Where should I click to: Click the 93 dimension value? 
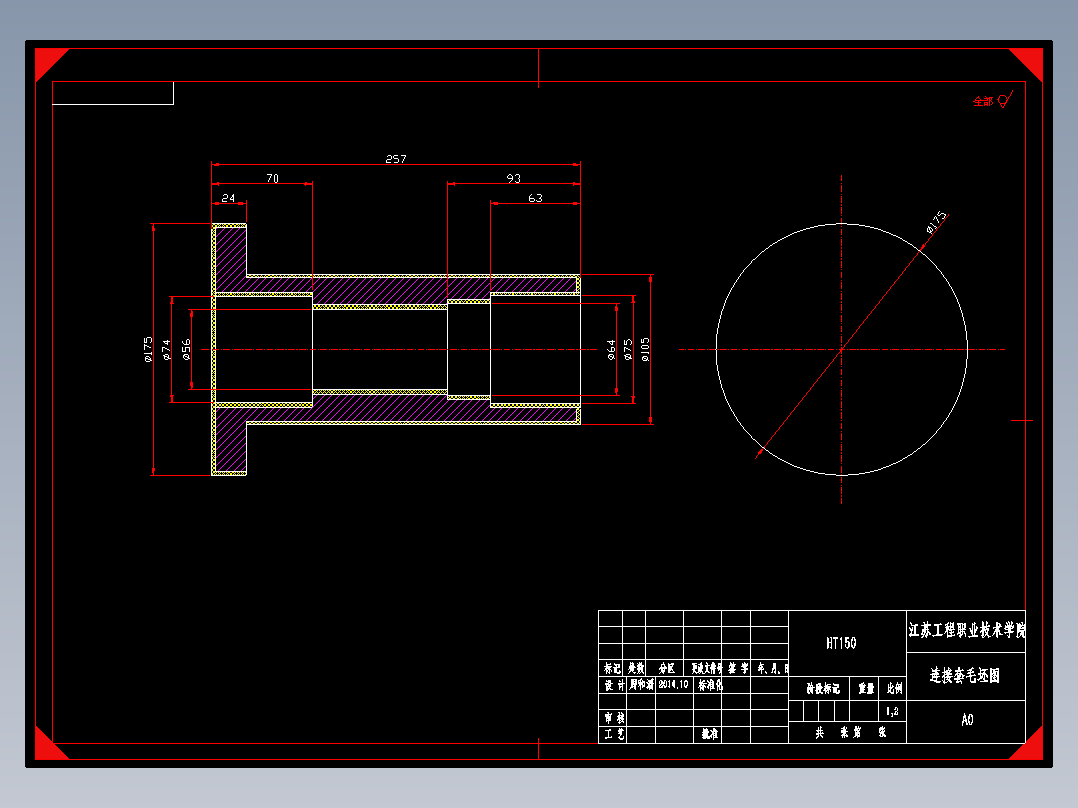(x=514, y=178)
